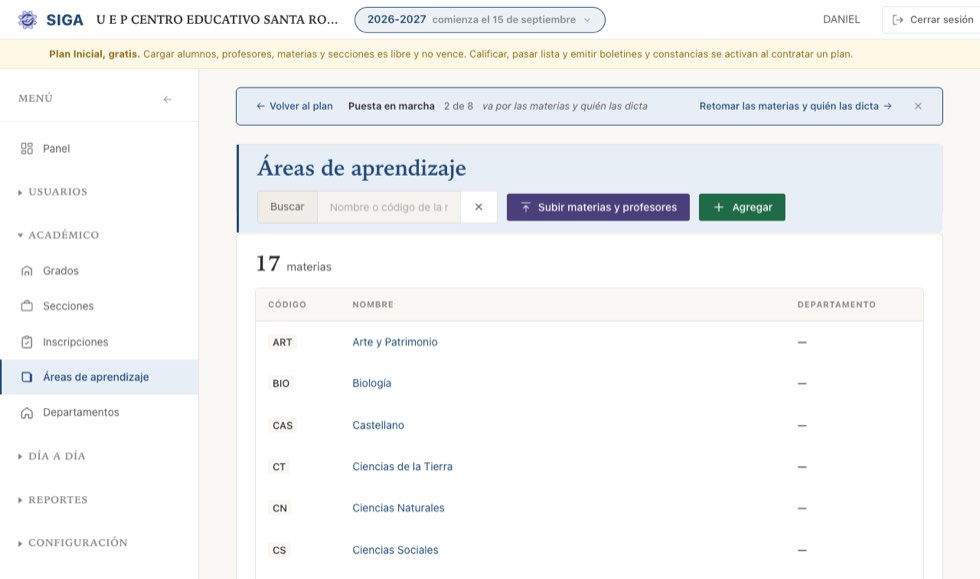
Task: Dismiss the Puesta en marcha banner
Action: pos(918,106)
